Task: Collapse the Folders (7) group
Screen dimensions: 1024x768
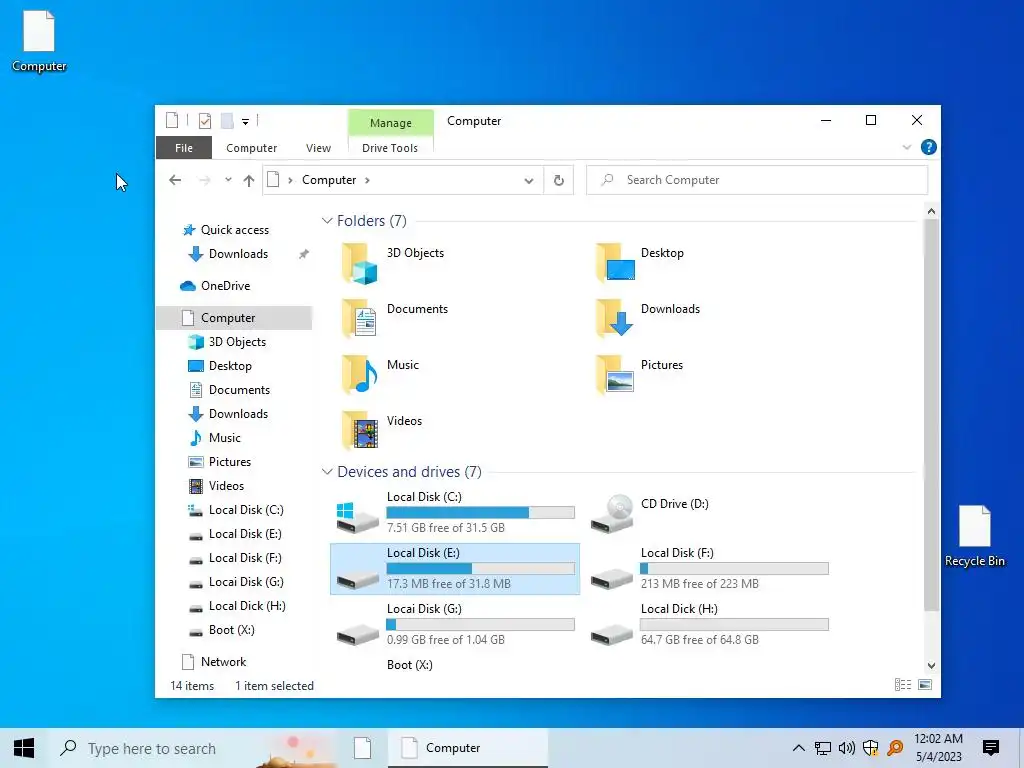Action: (327, 221)
